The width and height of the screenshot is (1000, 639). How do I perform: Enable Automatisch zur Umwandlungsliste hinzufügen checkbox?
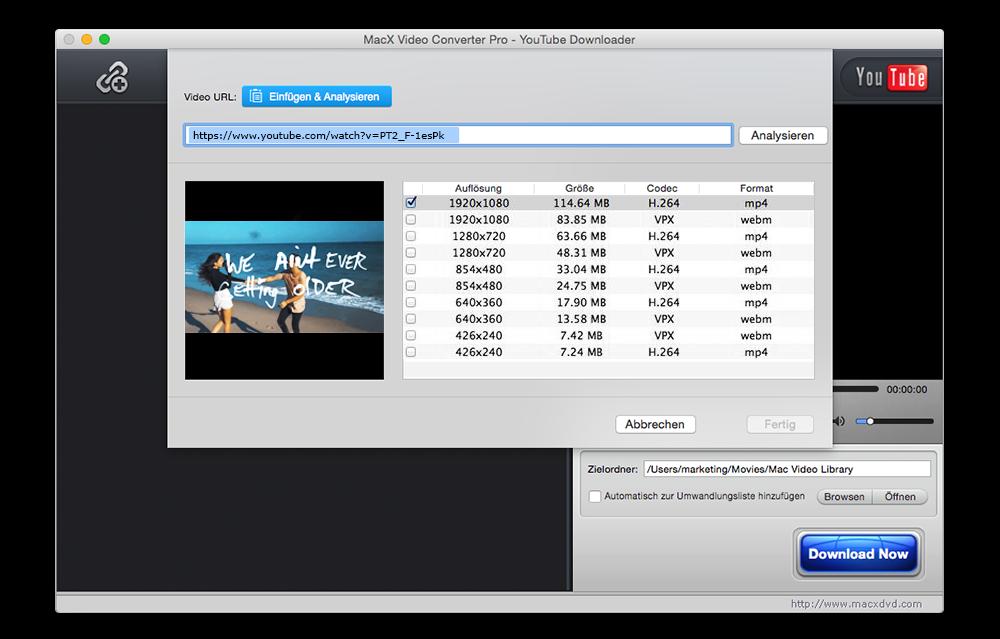[594, 496]
